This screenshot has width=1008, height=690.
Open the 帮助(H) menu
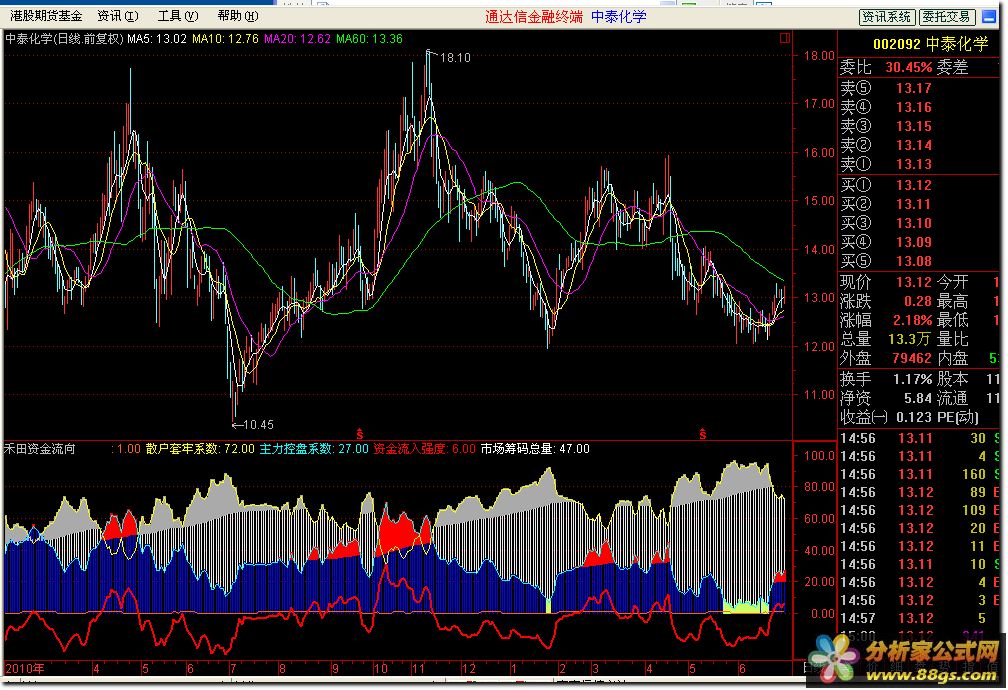click(238, 16)
